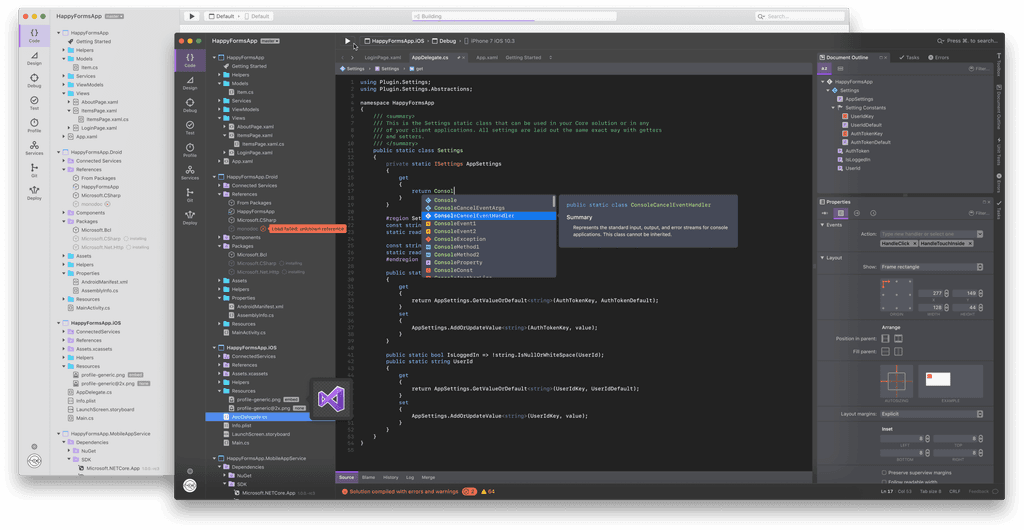This screenshot has width=1024, height=530.
Task: Open Debug mode in the back window sidebar
Action: coord(34,80)
